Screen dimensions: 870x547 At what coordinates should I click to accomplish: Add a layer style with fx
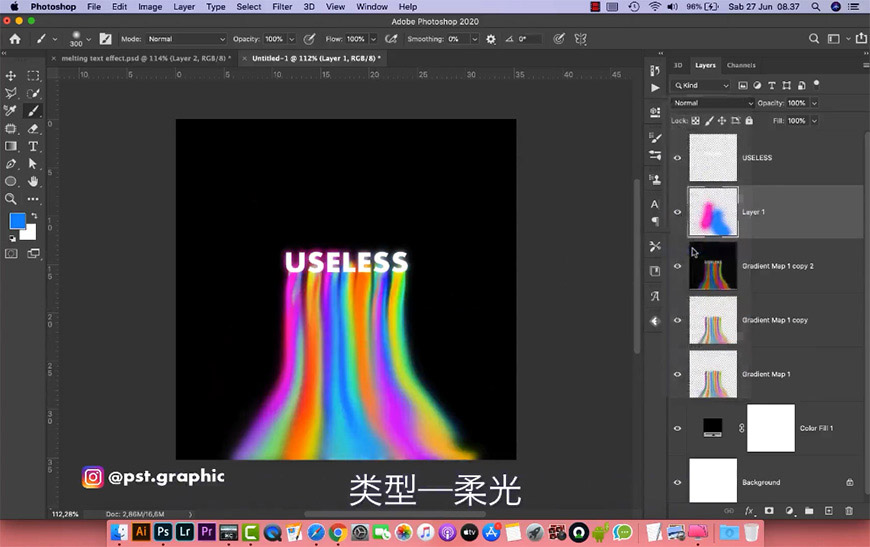749,511
